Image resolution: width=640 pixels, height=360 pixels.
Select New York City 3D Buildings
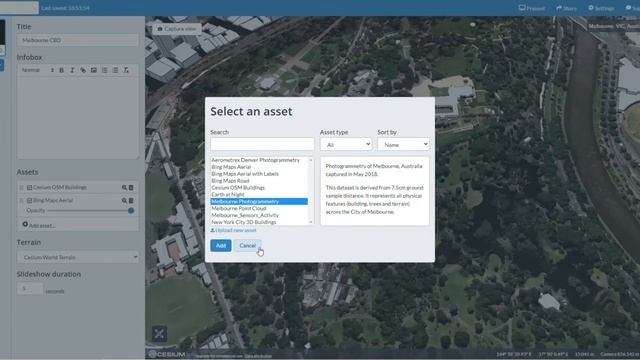[259, 222]
